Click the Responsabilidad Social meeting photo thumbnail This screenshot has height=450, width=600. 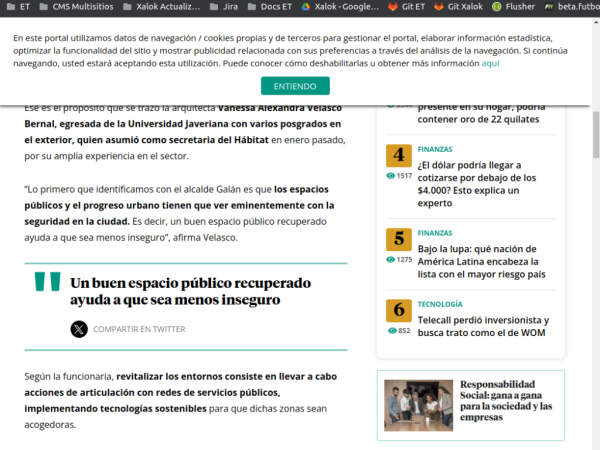418,405
